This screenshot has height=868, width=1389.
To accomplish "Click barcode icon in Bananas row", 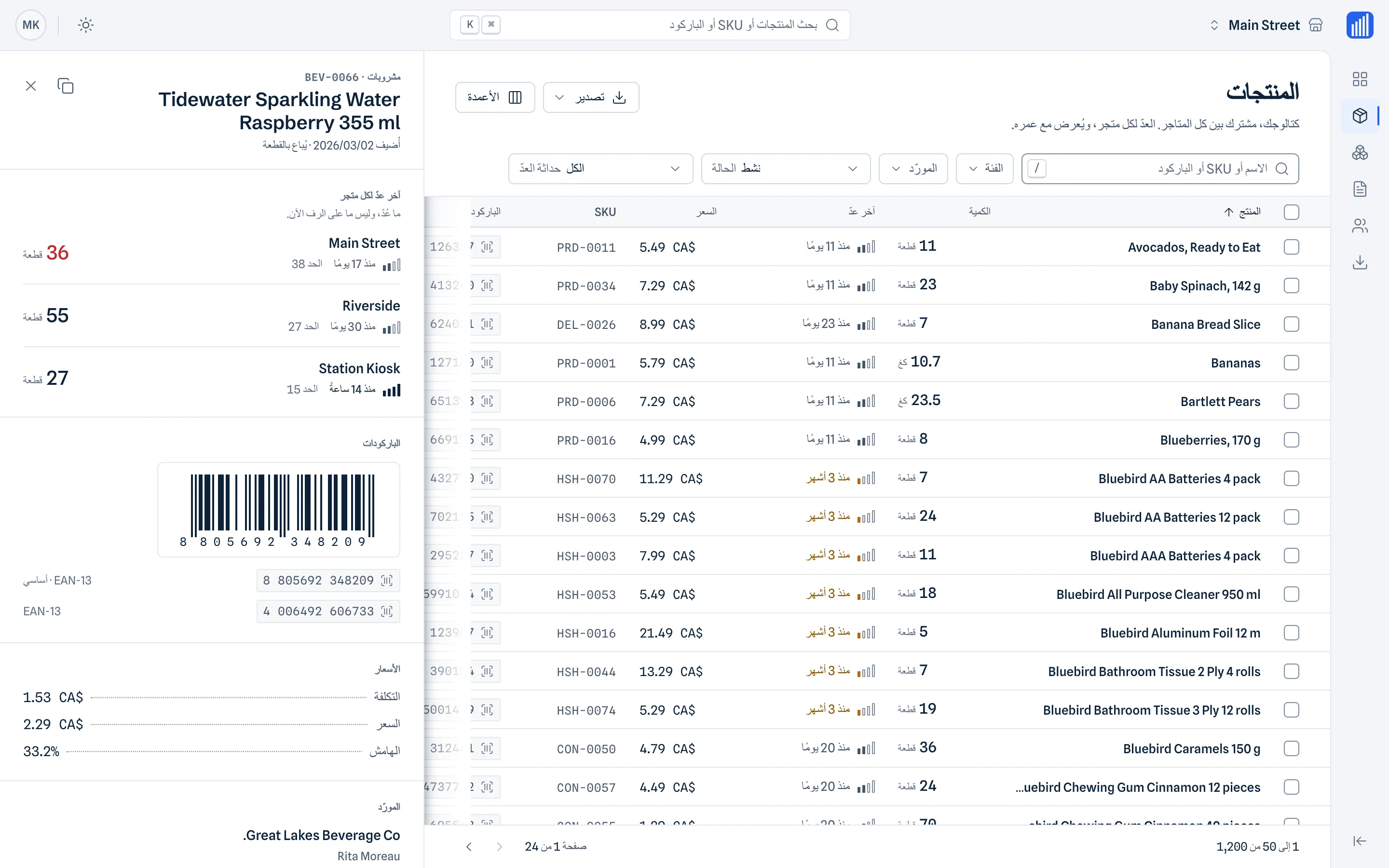I will click(x=487, y=362).
